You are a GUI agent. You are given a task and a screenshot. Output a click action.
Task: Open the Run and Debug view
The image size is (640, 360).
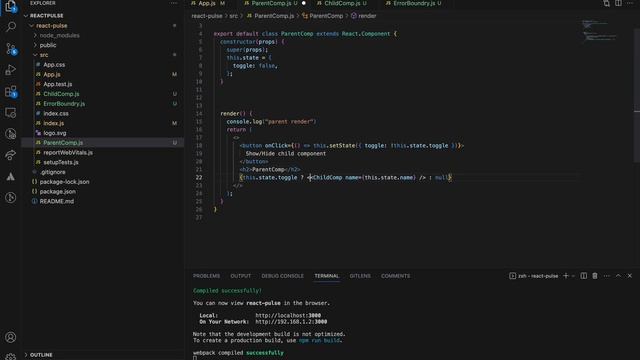tap(11, 70)
